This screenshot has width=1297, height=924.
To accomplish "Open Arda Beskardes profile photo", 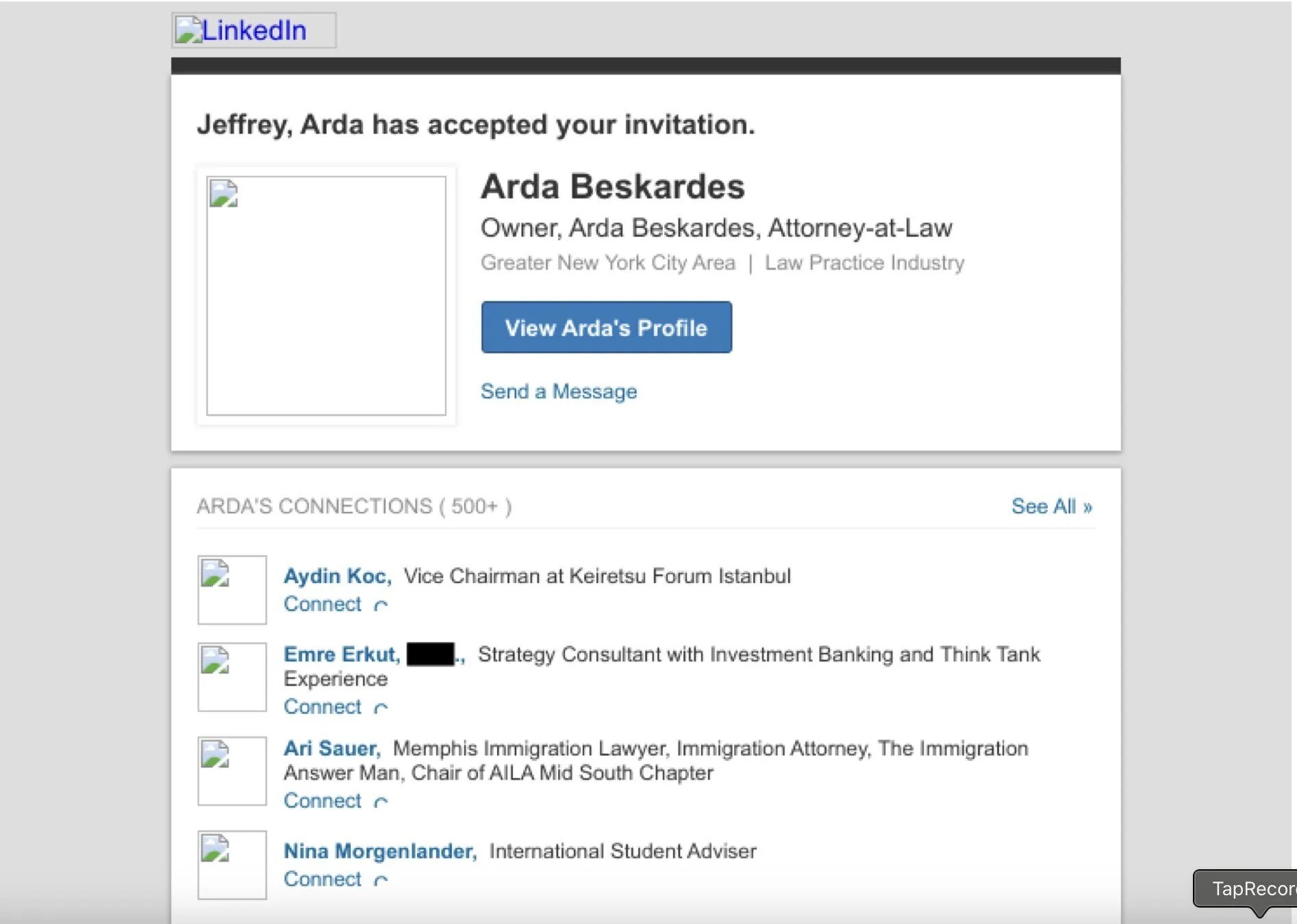I will tap(326, 296).
